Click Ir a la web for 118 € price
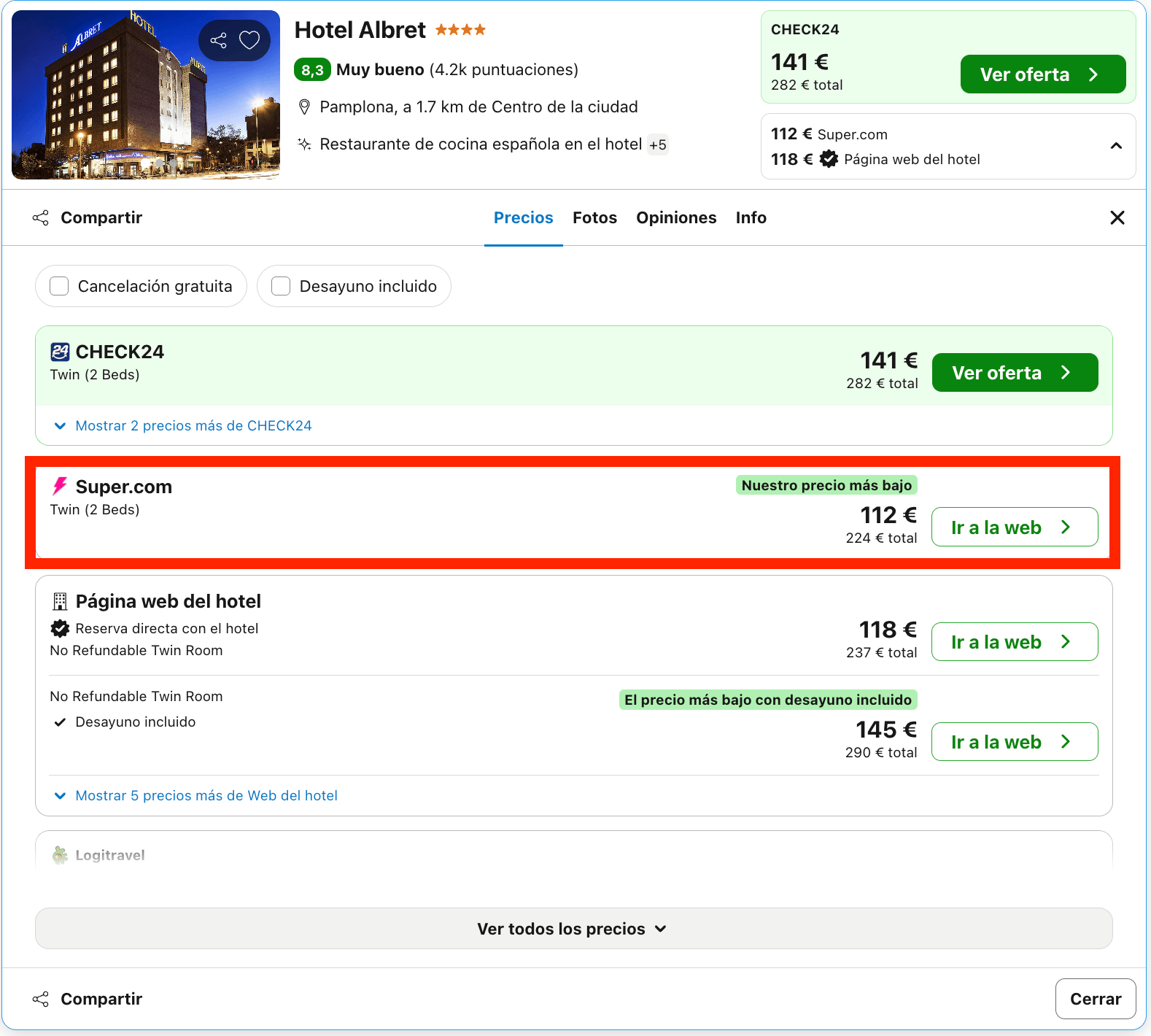Screen dimensions: 1151x1036 [x=1015, y=641]
